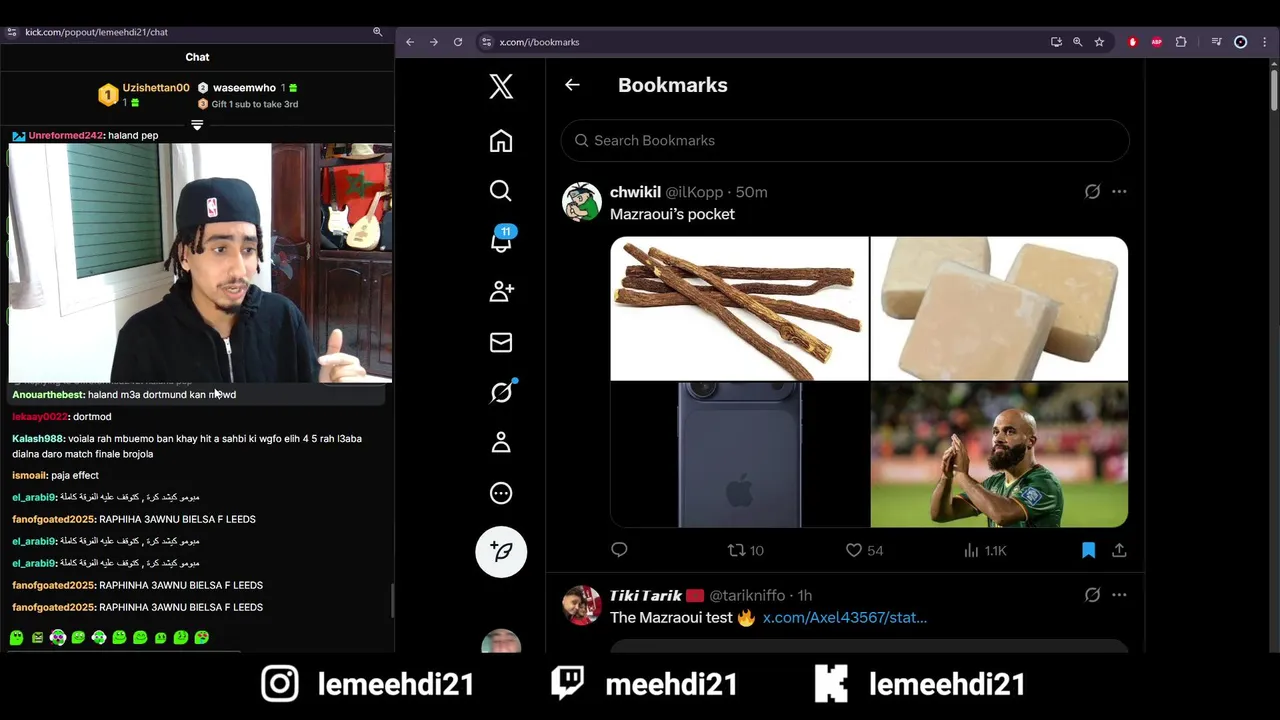The width and height of the screenshot is (1280, 720).
Task: Share chwikil's post
Action: 1119,550
